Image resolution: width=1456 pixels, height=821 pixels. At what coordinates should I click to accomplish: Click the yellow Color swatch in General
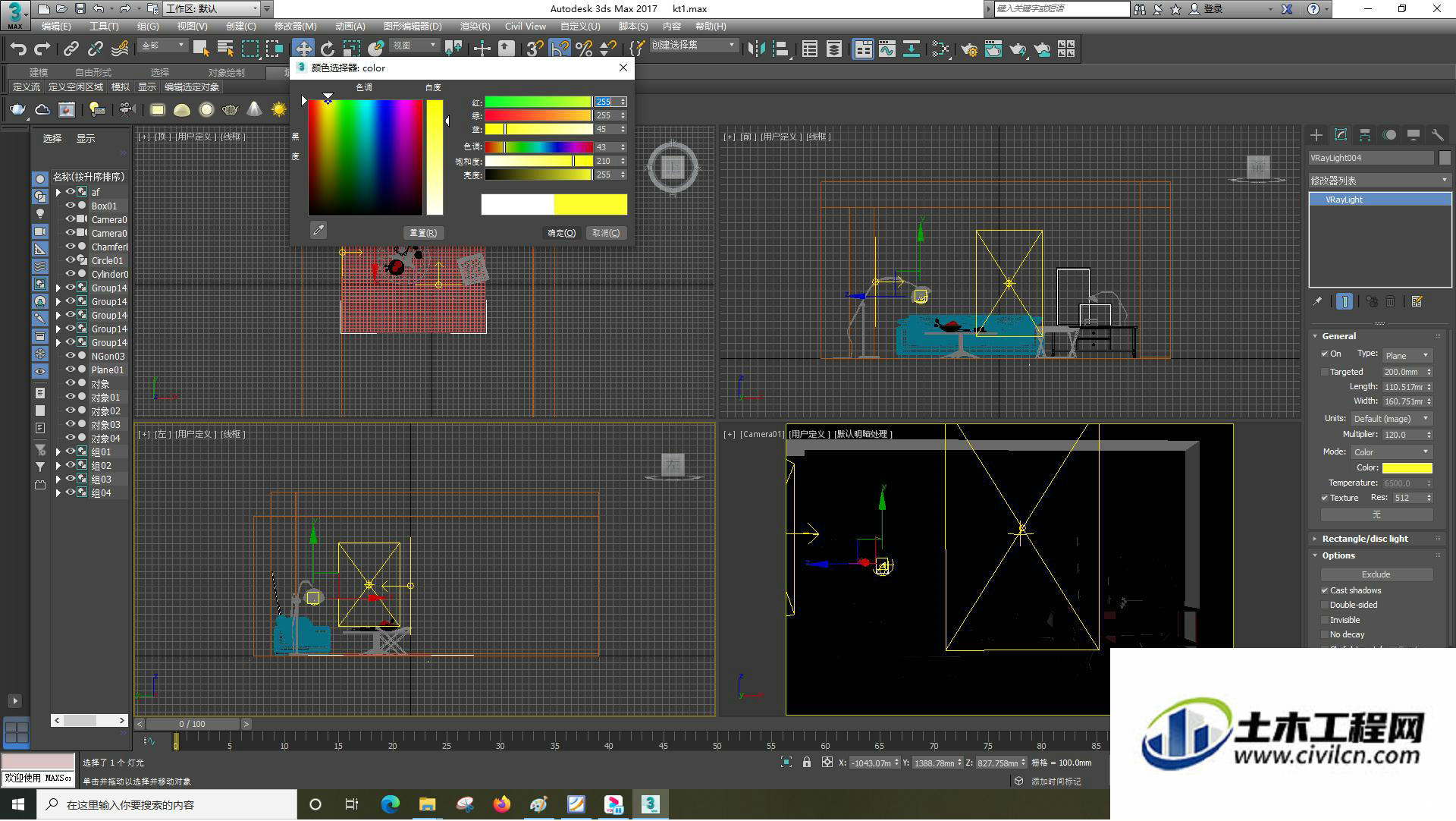[x=1407, y=468]
